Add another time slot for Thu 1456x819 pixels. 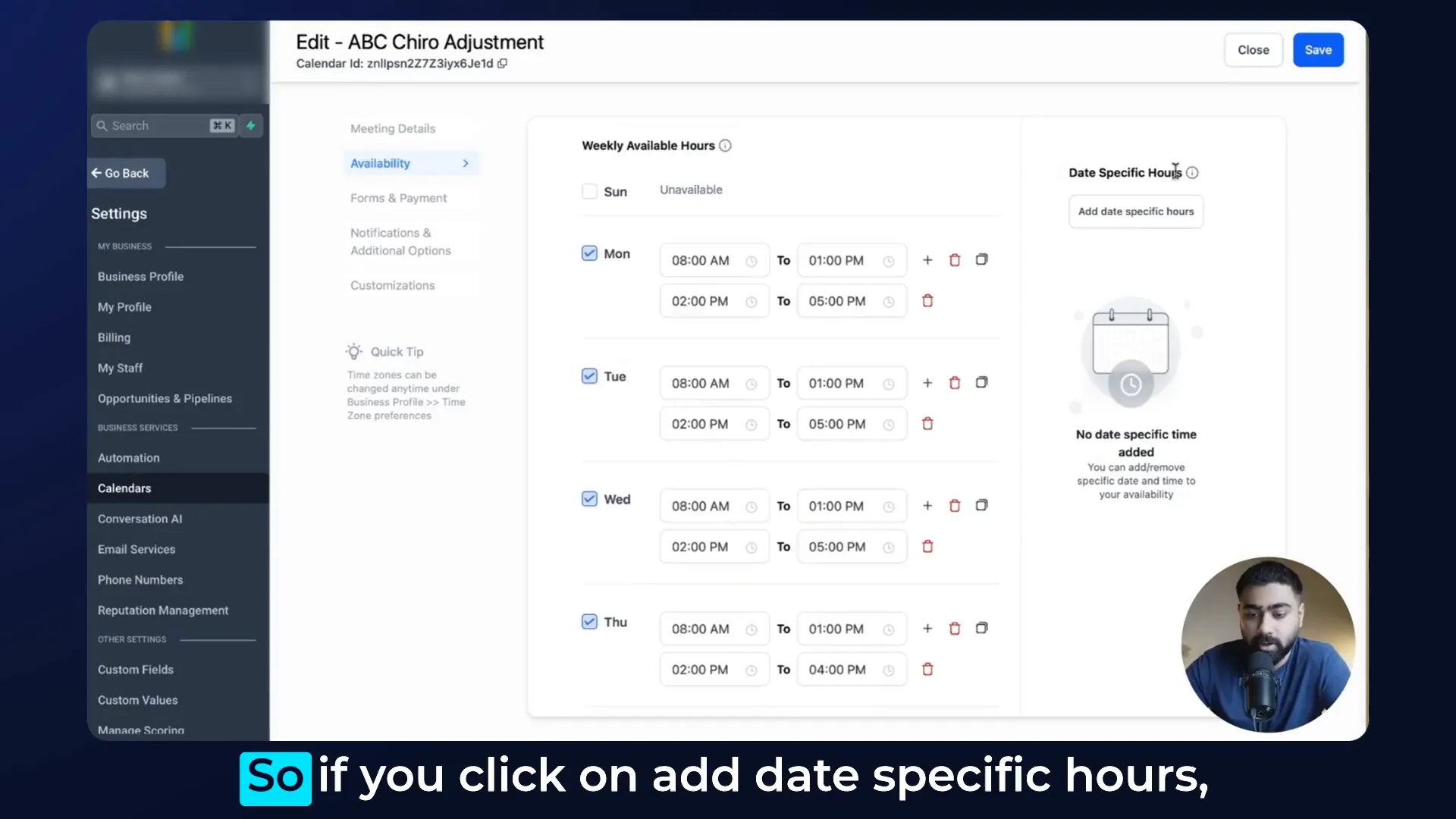click(927, 629)
